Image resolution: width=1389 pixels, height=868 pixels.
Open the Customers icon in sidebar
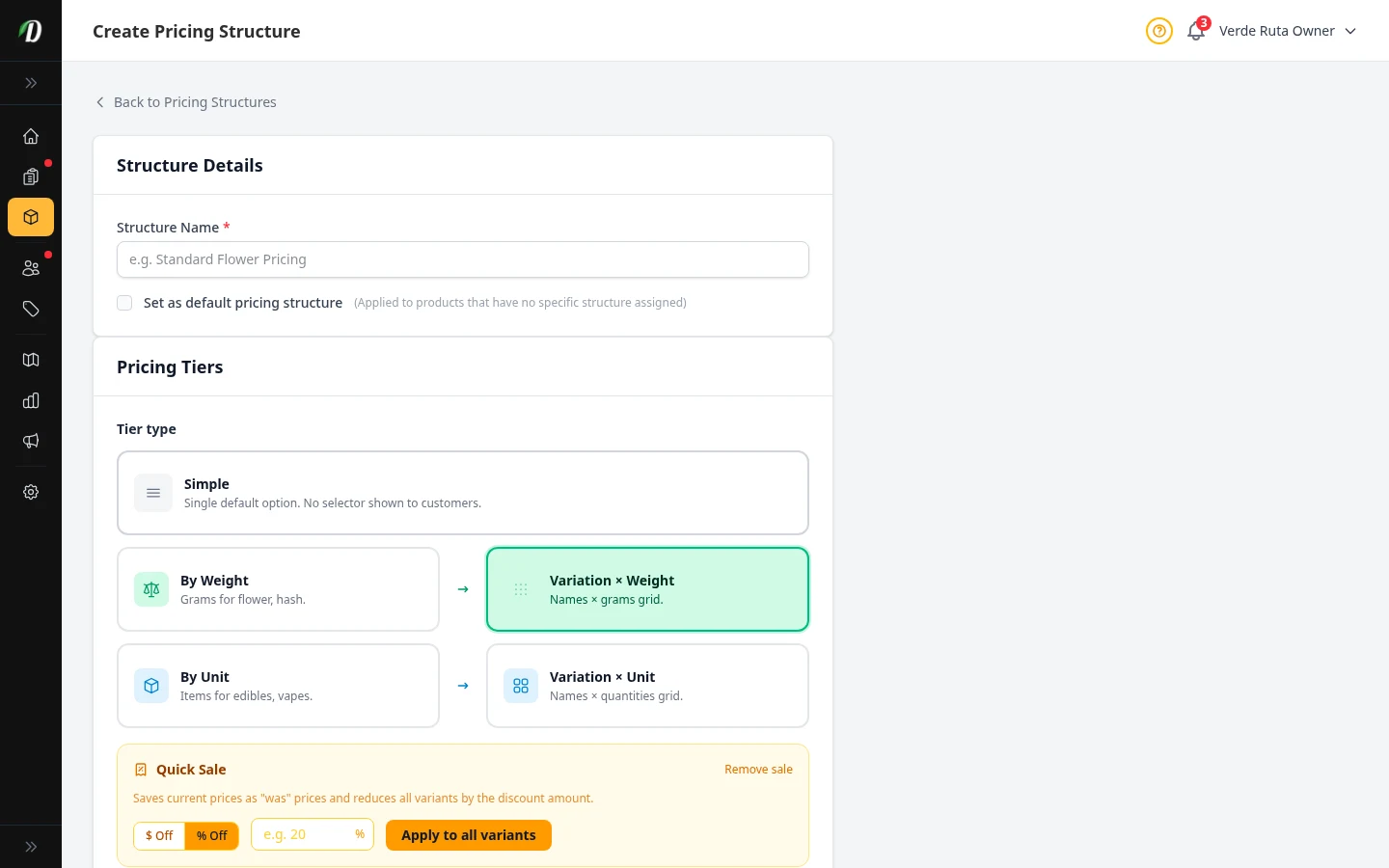[31, 267]
